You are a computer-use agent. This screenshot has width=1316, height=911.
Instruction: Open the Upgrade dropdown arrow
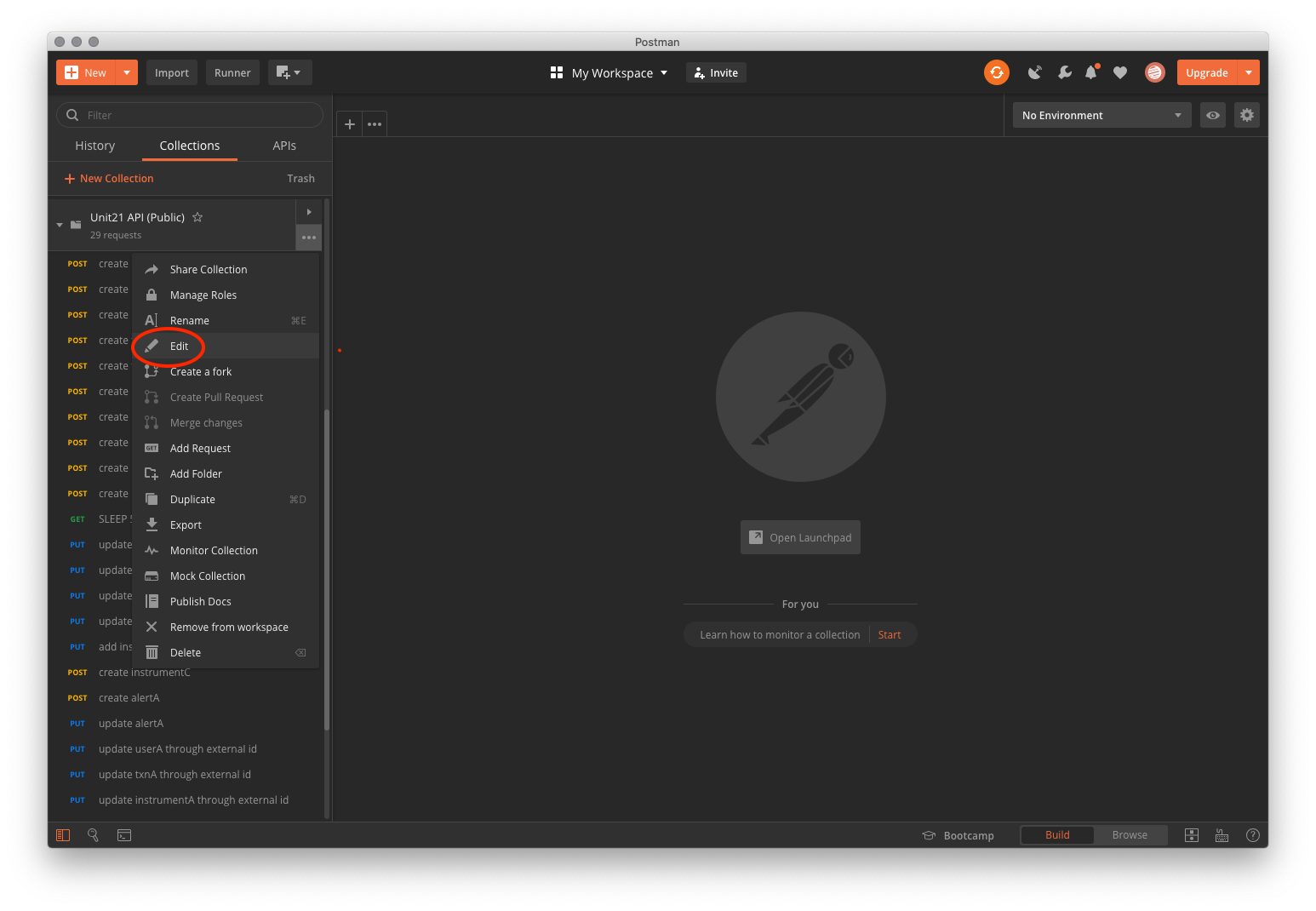pyautogui.click(x=1248, y=72)
